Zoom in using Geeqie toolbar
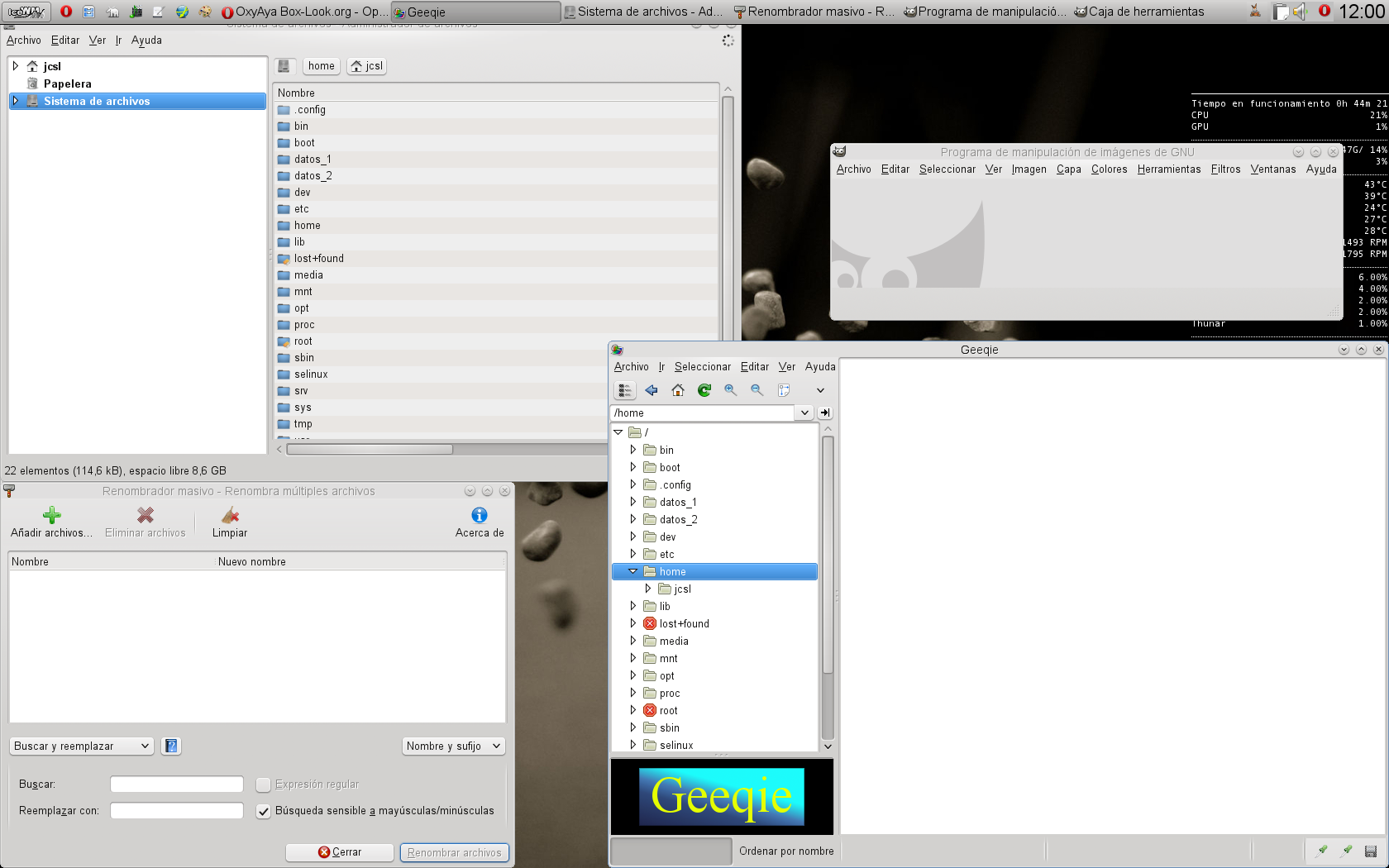This screenshot has height=868, width=1389. point(731,390)
